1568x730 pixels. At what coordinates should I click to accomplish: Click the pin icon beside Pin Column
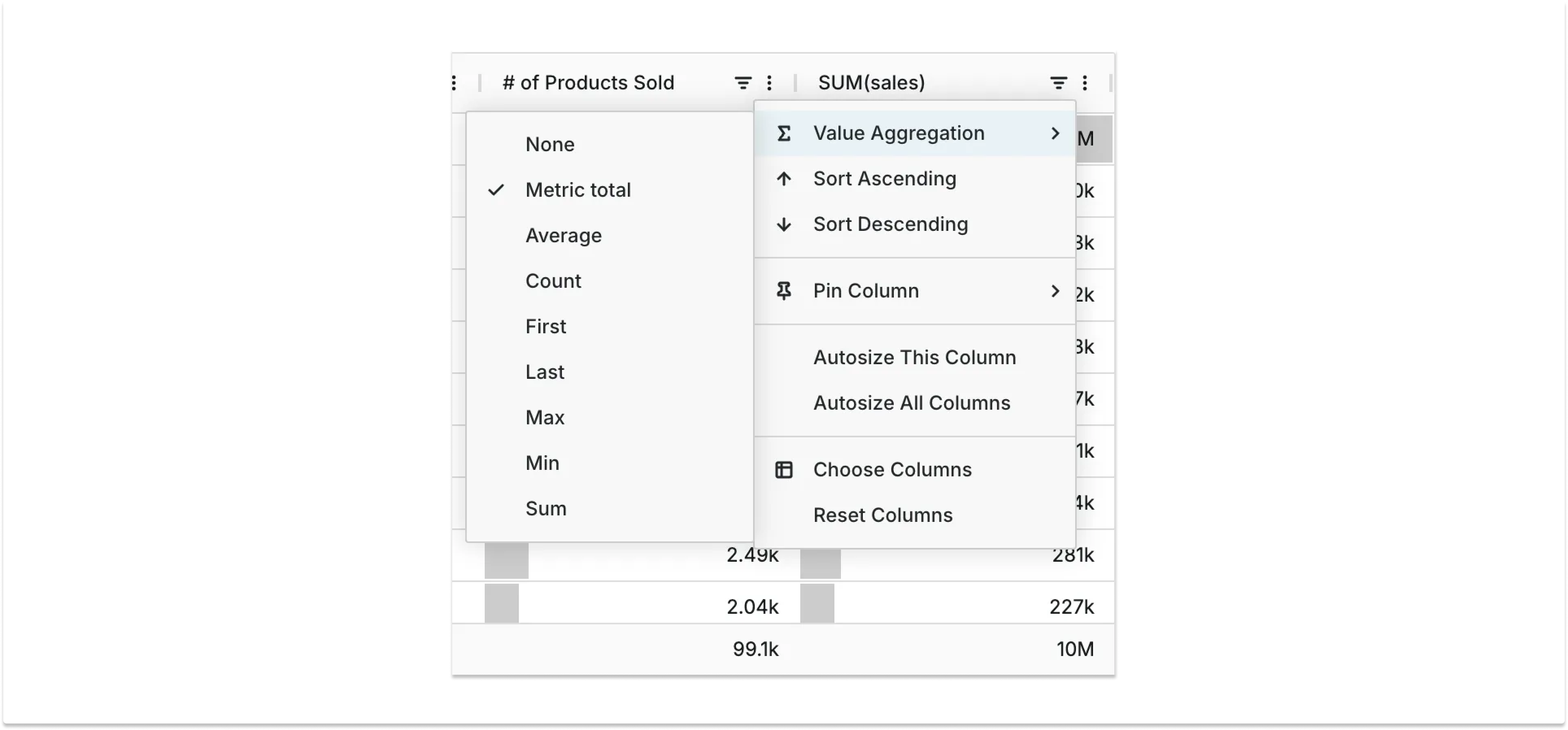784,291
